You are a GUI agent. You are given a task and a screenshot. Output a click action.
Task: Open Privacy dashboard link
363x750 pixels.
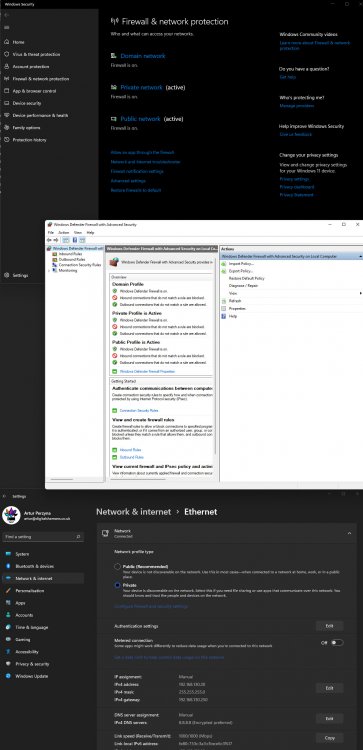(297, 187)
